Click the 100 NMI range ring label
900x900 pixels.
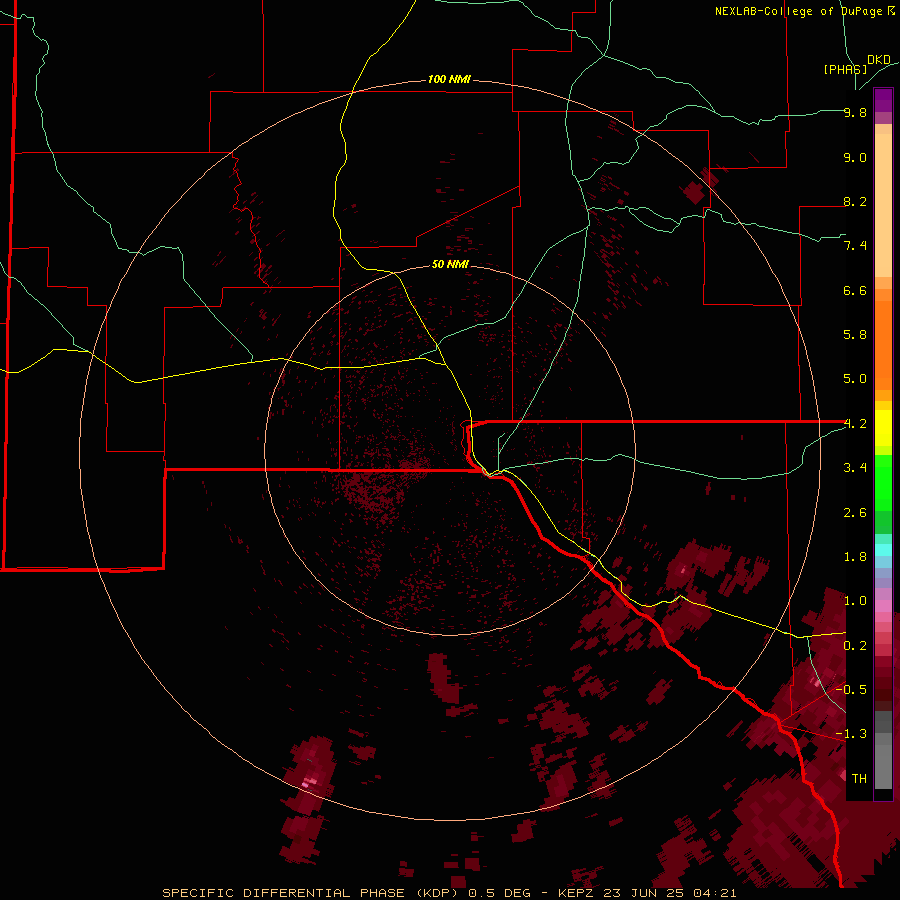tap(449, 79)
